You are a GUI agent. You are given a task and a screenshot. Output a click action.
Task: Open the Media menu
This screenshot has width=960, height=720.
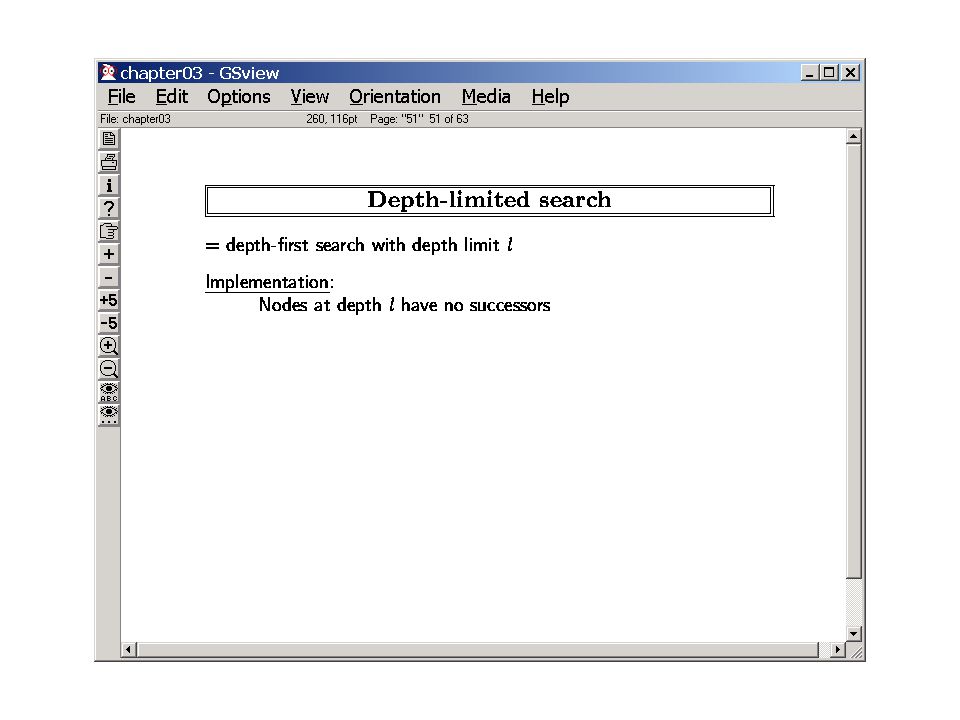(486, 97)
